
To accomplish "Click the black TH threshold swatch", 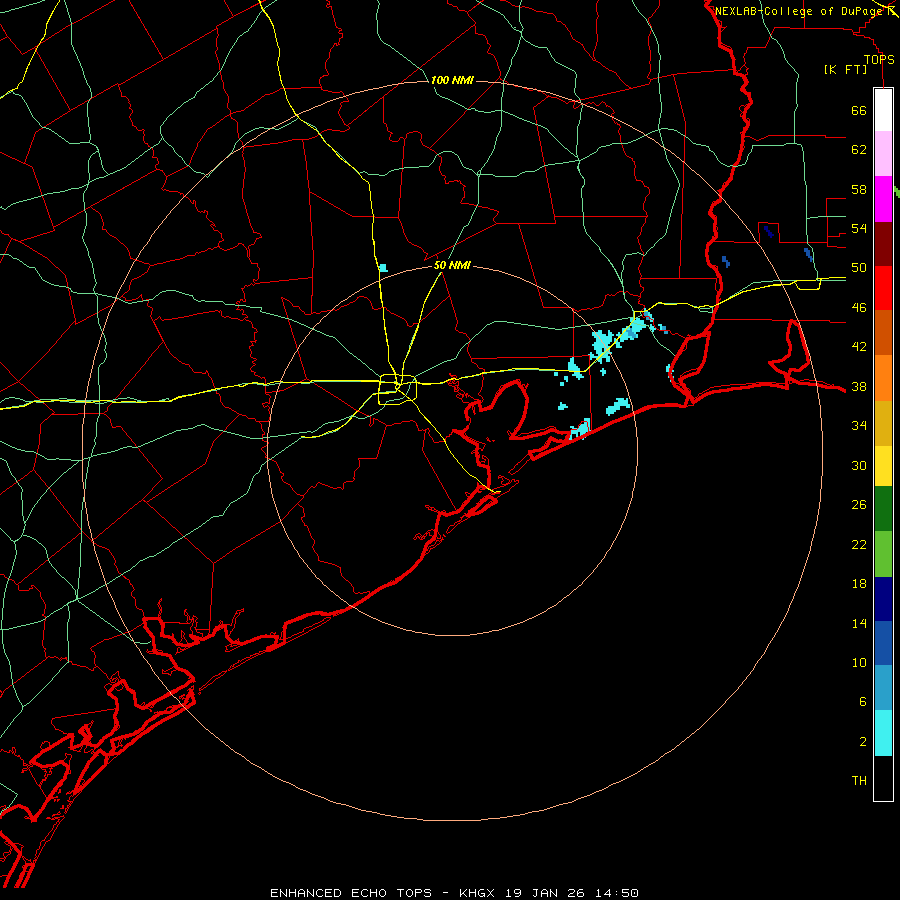I will [x=883, y=778].
